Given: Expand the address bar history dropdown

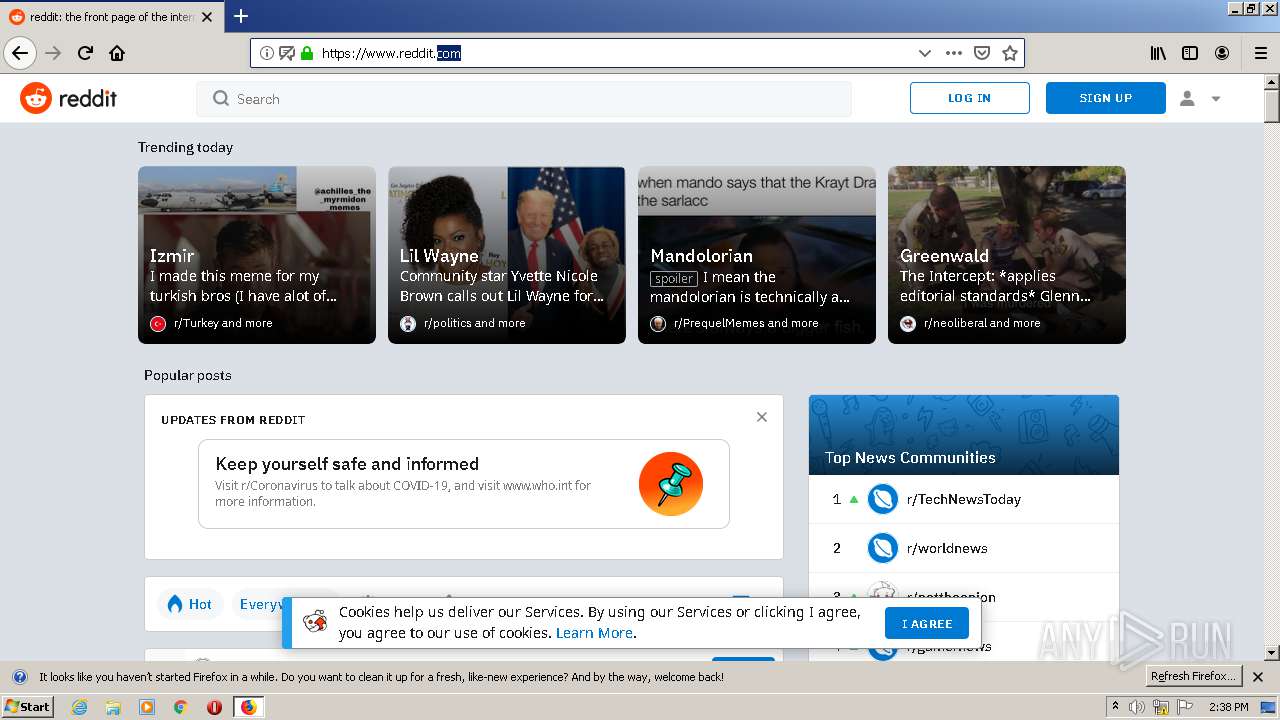Looking at the screenshot, I should pyautogui.click(x=925, y=53).
